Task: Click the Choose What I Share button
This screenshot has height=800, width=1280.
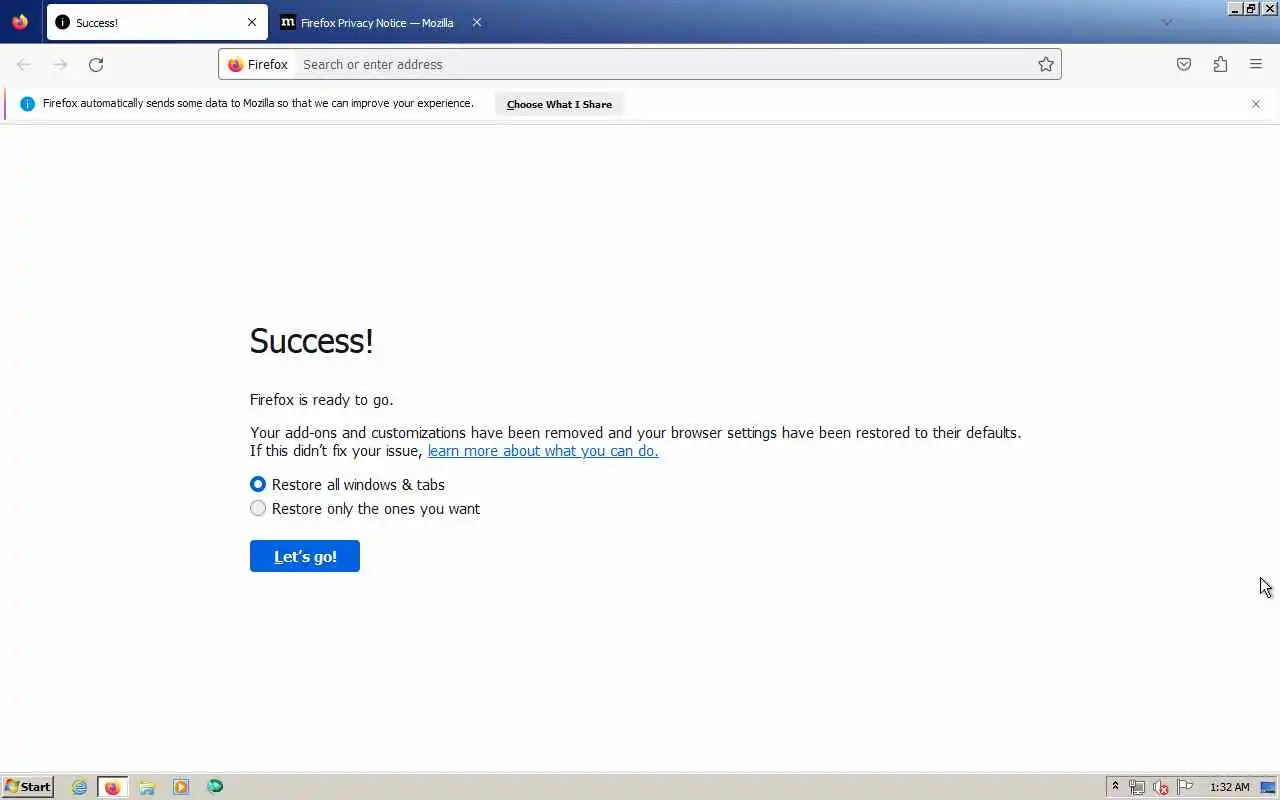Action: pyautogui.click(x=559, y=104)
